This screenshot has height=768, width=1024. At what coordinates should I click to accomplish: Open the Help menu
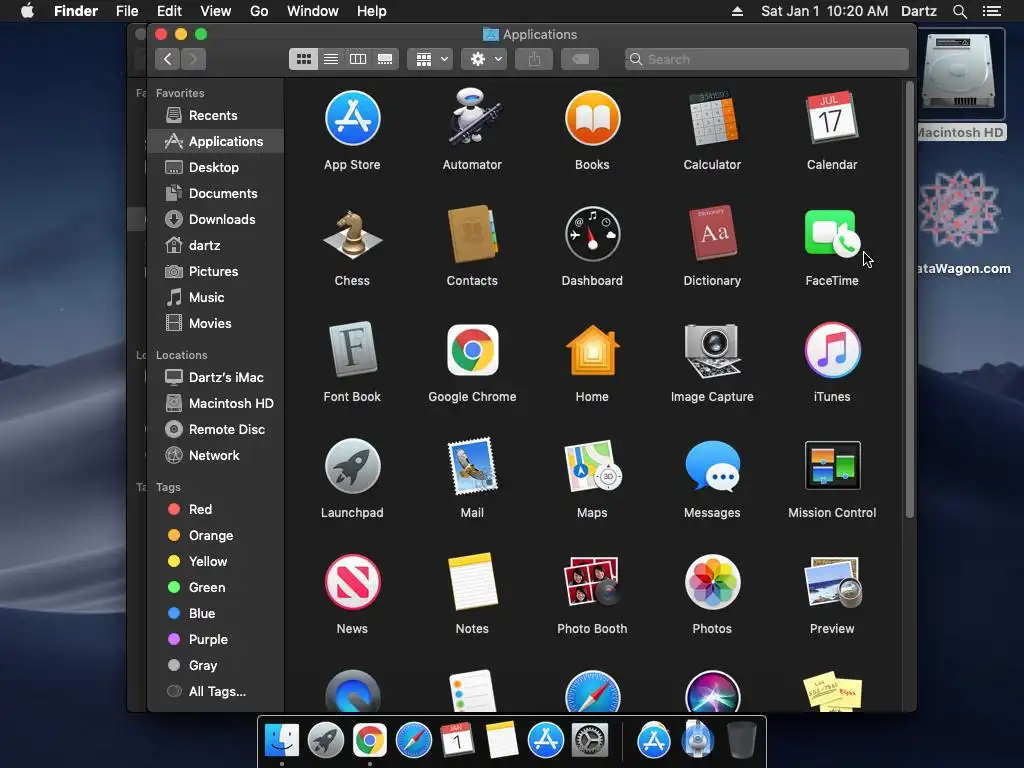click(372, 11)
